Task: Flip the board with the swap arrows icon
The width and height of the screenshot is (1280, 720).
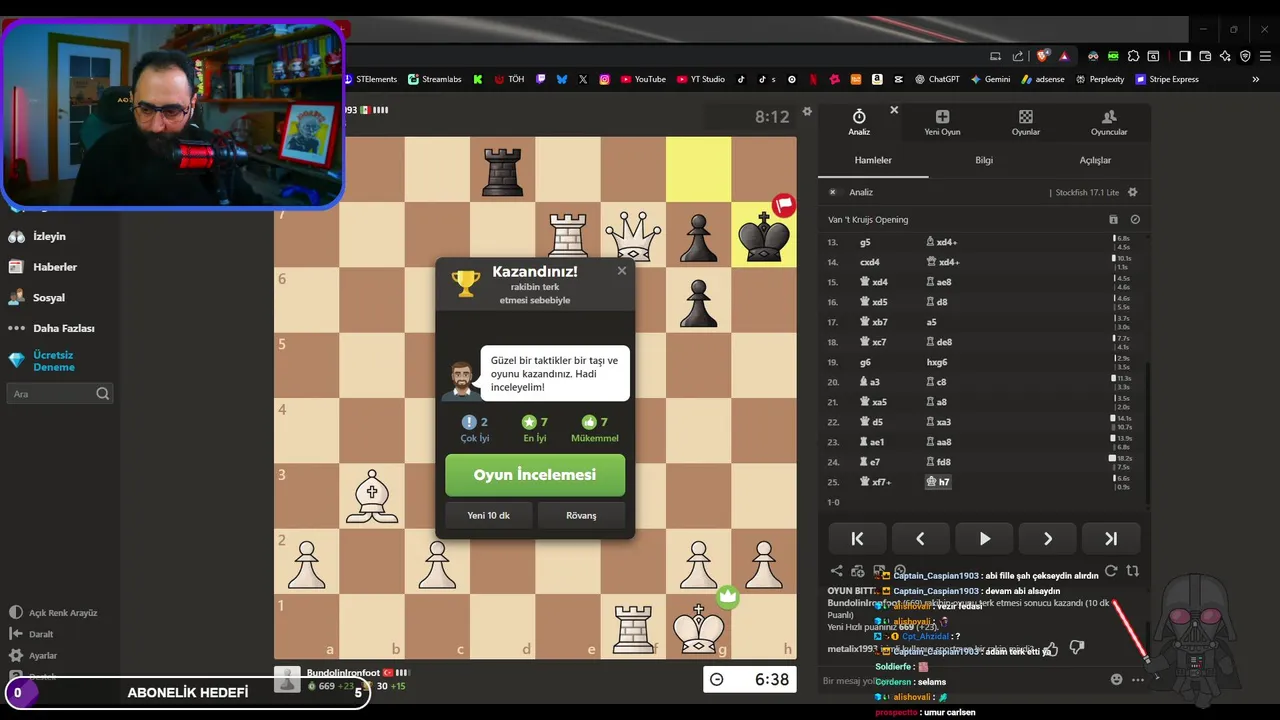Action: (1132, 571)
